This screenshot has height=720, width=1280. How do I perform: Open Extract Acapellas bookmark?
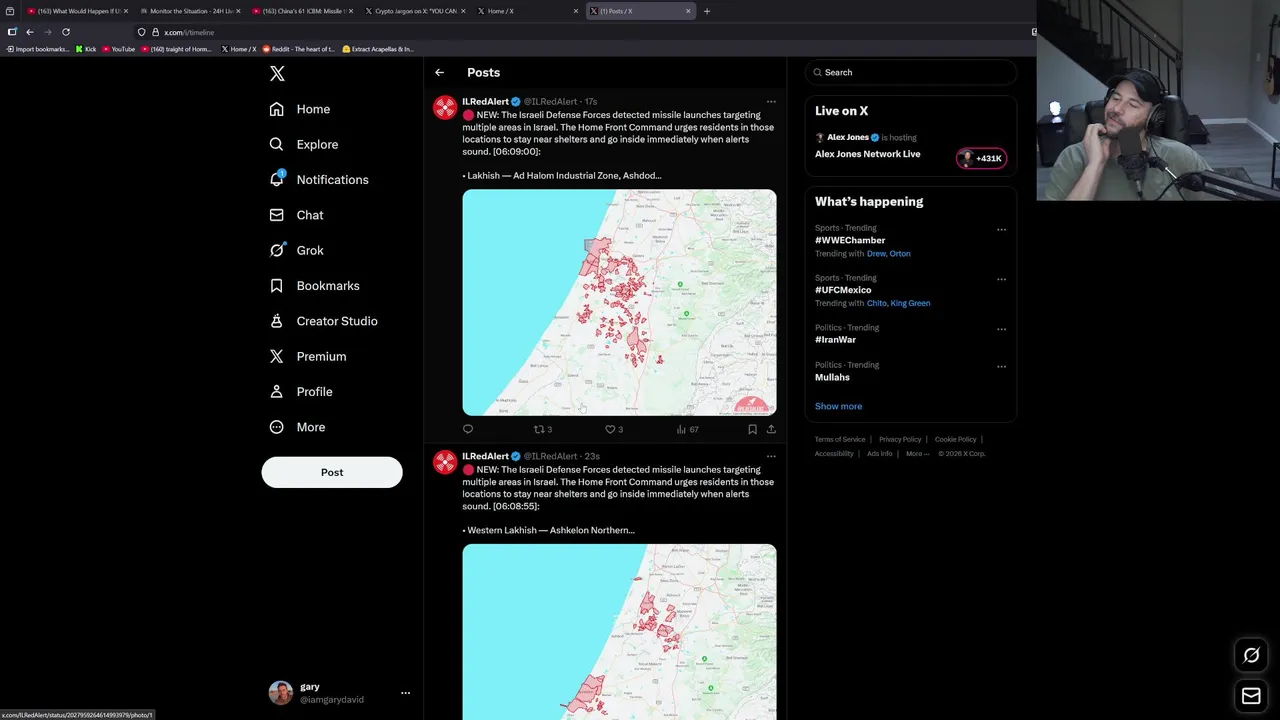tap(378, 49)
